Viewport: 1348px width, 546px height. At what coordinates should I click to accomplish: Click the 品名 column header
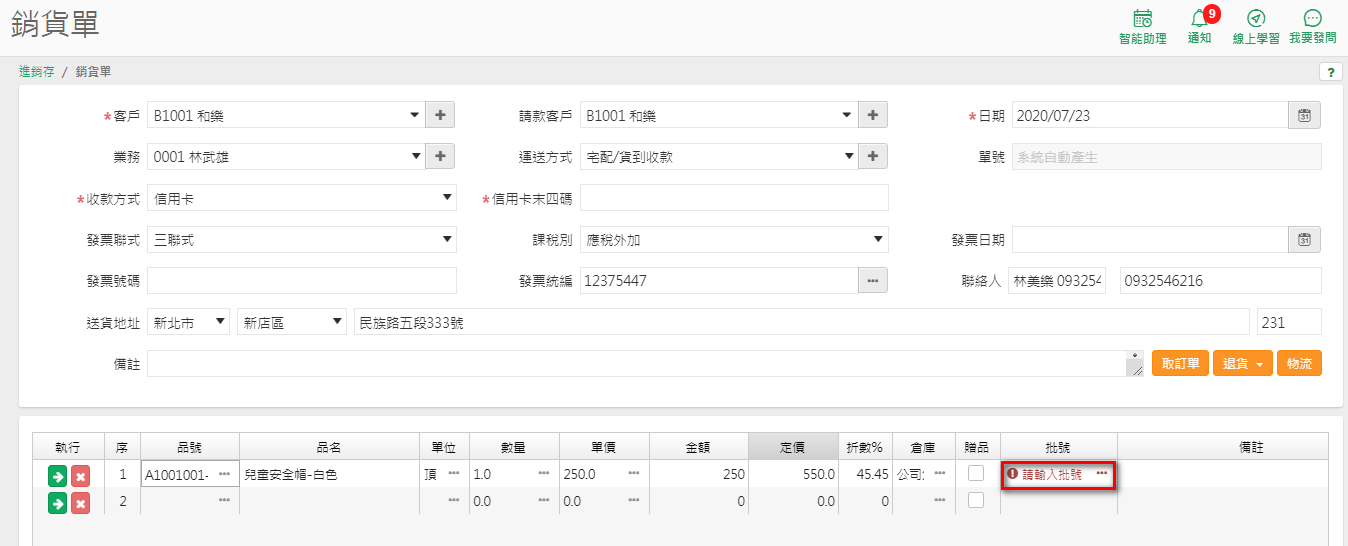[x=329, y=447]
